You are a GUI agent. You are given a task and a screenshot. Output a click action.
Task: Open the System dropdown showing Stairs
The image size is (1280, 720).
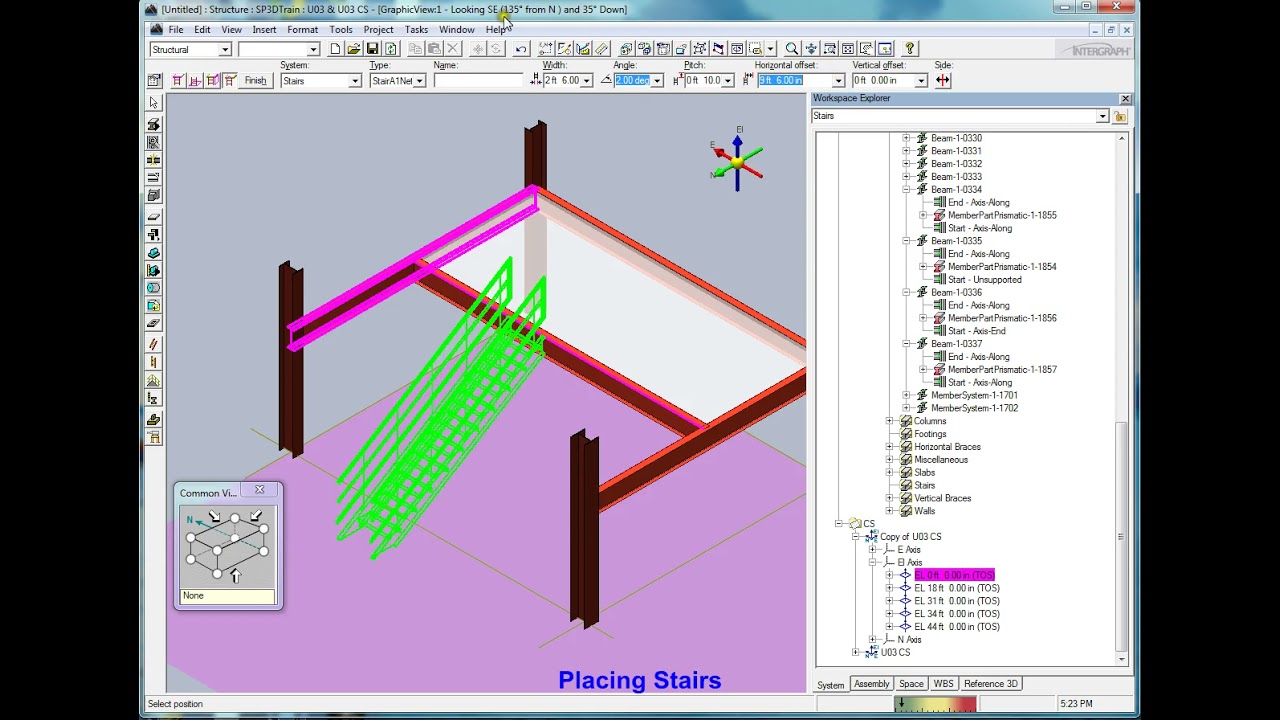(354, 81)
